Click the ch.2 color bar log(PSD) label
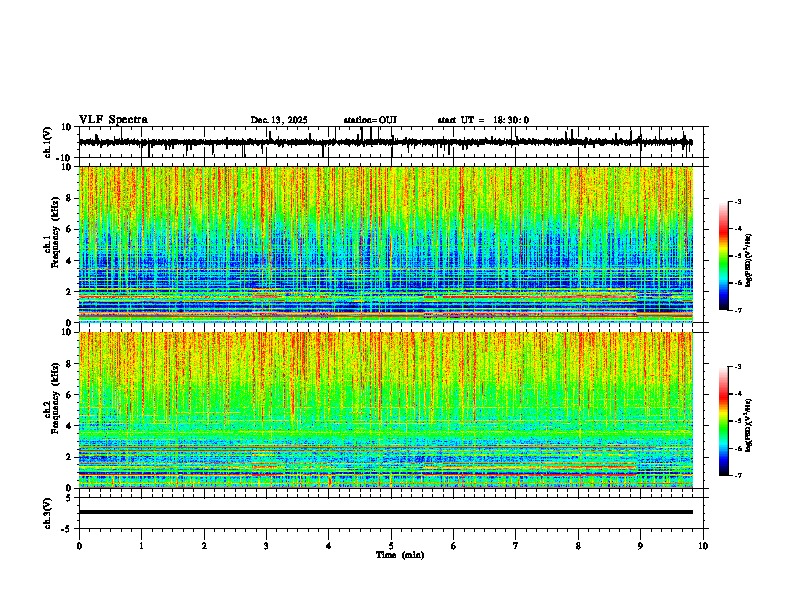Screen dimensions: 792x612 748,425
